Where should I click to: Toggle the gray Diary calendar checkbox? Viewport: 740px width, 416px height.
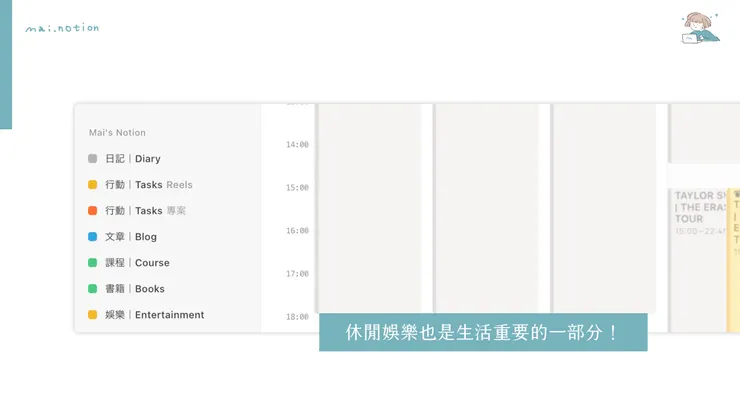pos(92,159)
